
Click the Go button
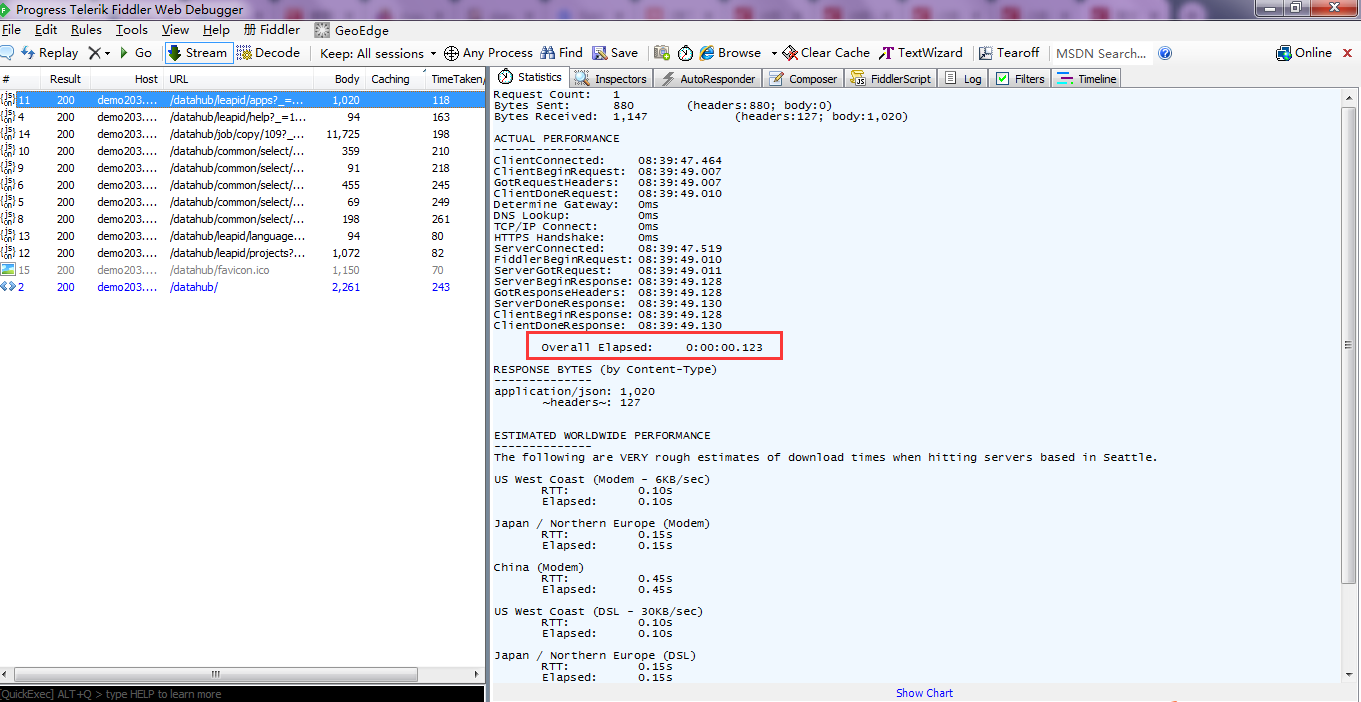(139, 52)
